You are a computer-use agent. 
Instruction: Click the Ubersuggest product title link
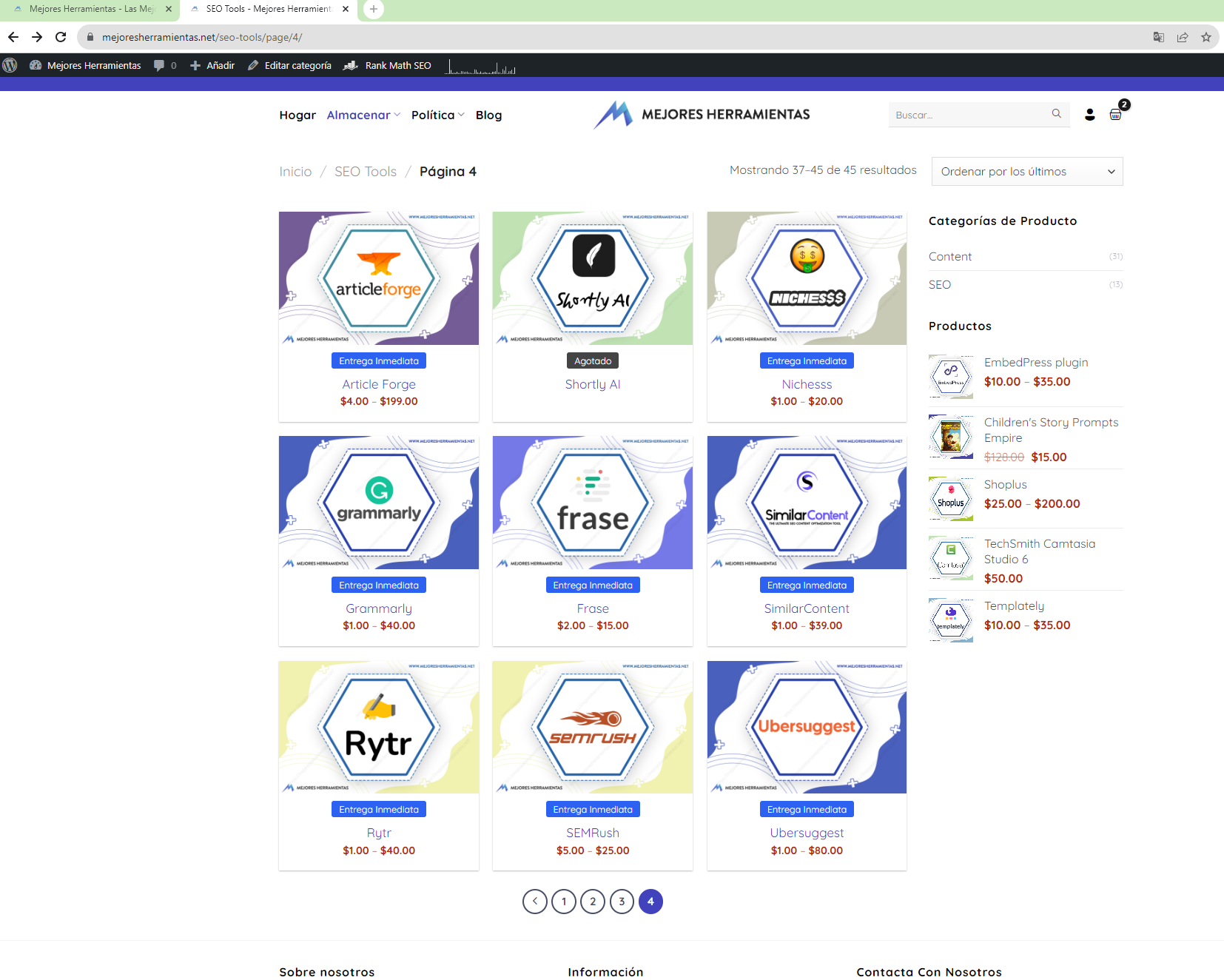point(807,833)
